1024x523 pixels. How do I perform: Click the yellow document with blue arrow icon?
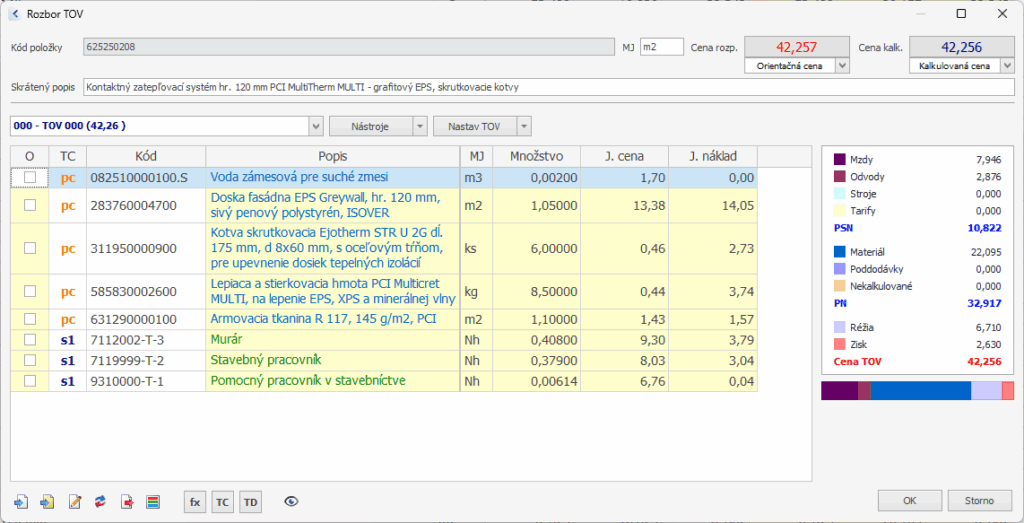click(47, 501)
